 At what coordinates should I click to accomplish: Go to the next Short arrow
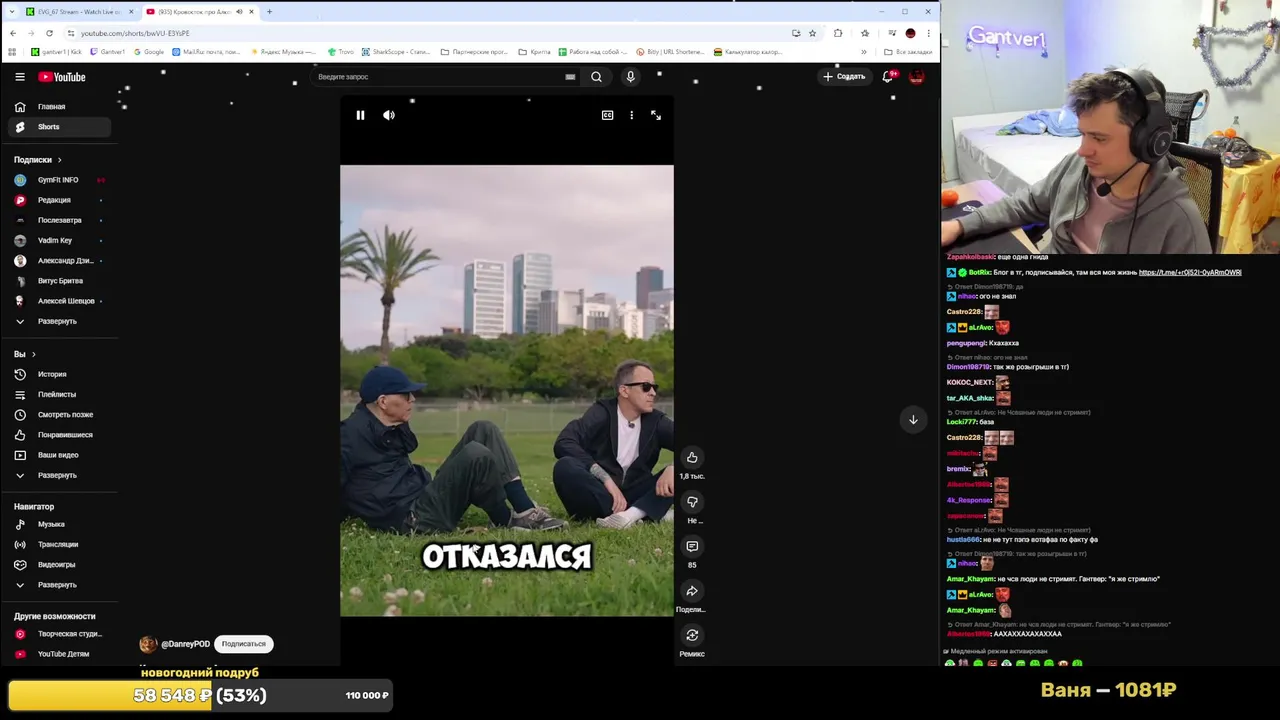tap(913, 420)
